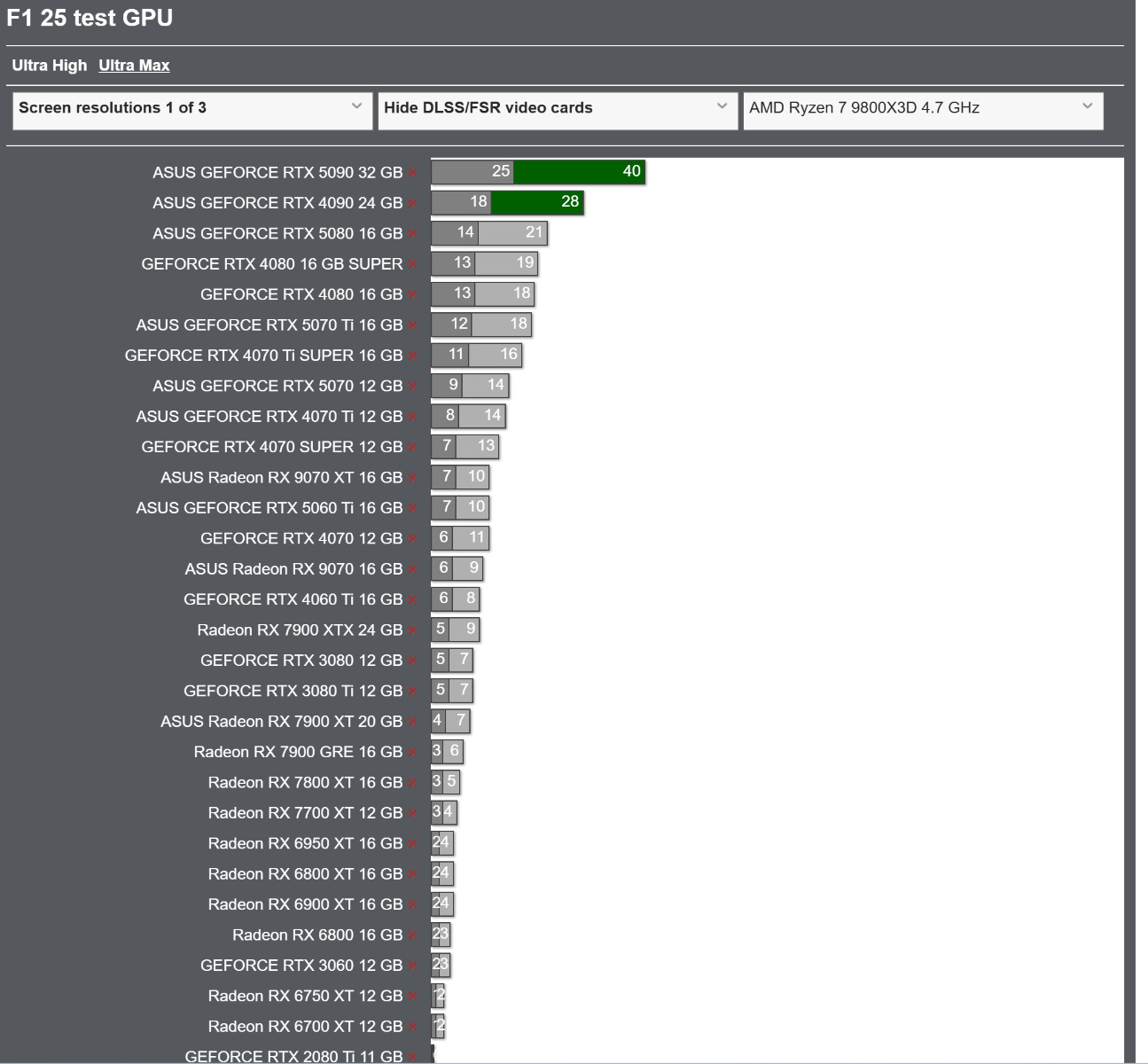
Task: Click red X beside ASUS Radeon RX 9070 16 GB
Action: coord(413,570)
